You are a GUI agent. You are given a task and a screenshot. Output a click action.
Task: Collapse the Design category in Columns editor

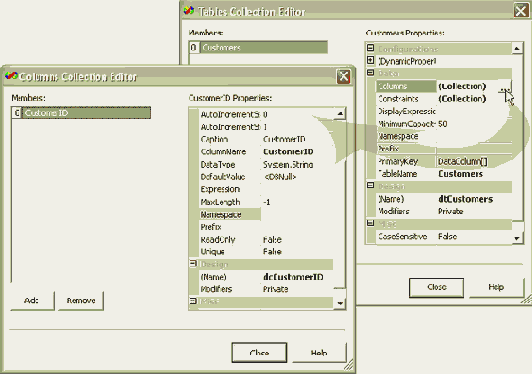coord(193,264)
